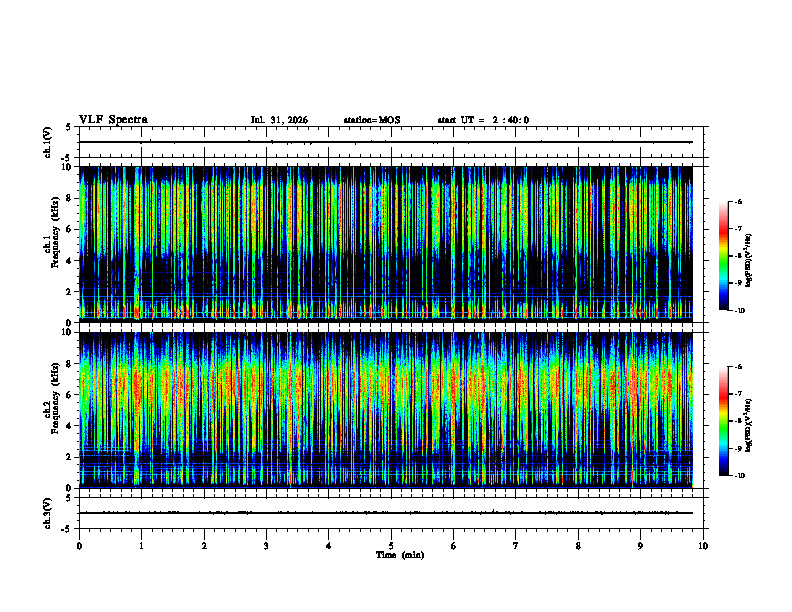This screenshot has height=612, width=792.
Task: Select the date text "Jul. 31, 2026"
Action: click(279, 120)
